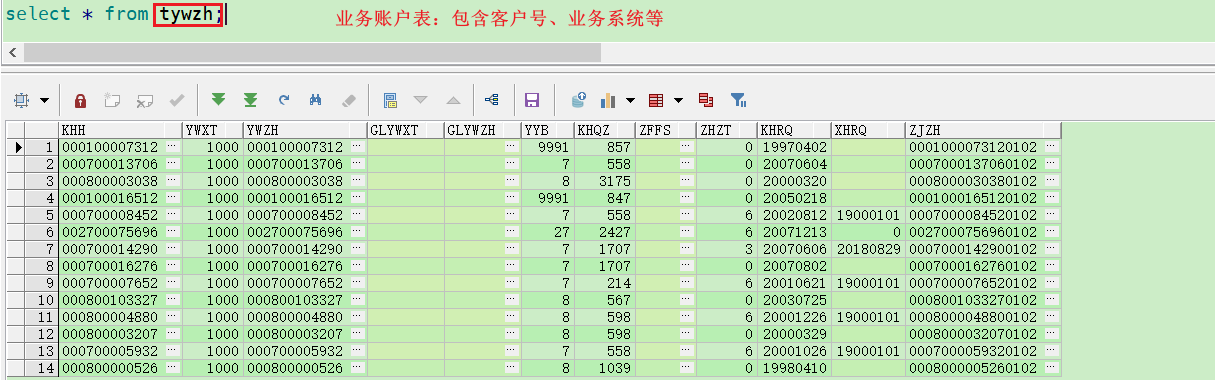Screen dimensions: 1215x380
Task: Click the linked query tree icon
Action: click(491, 100)
